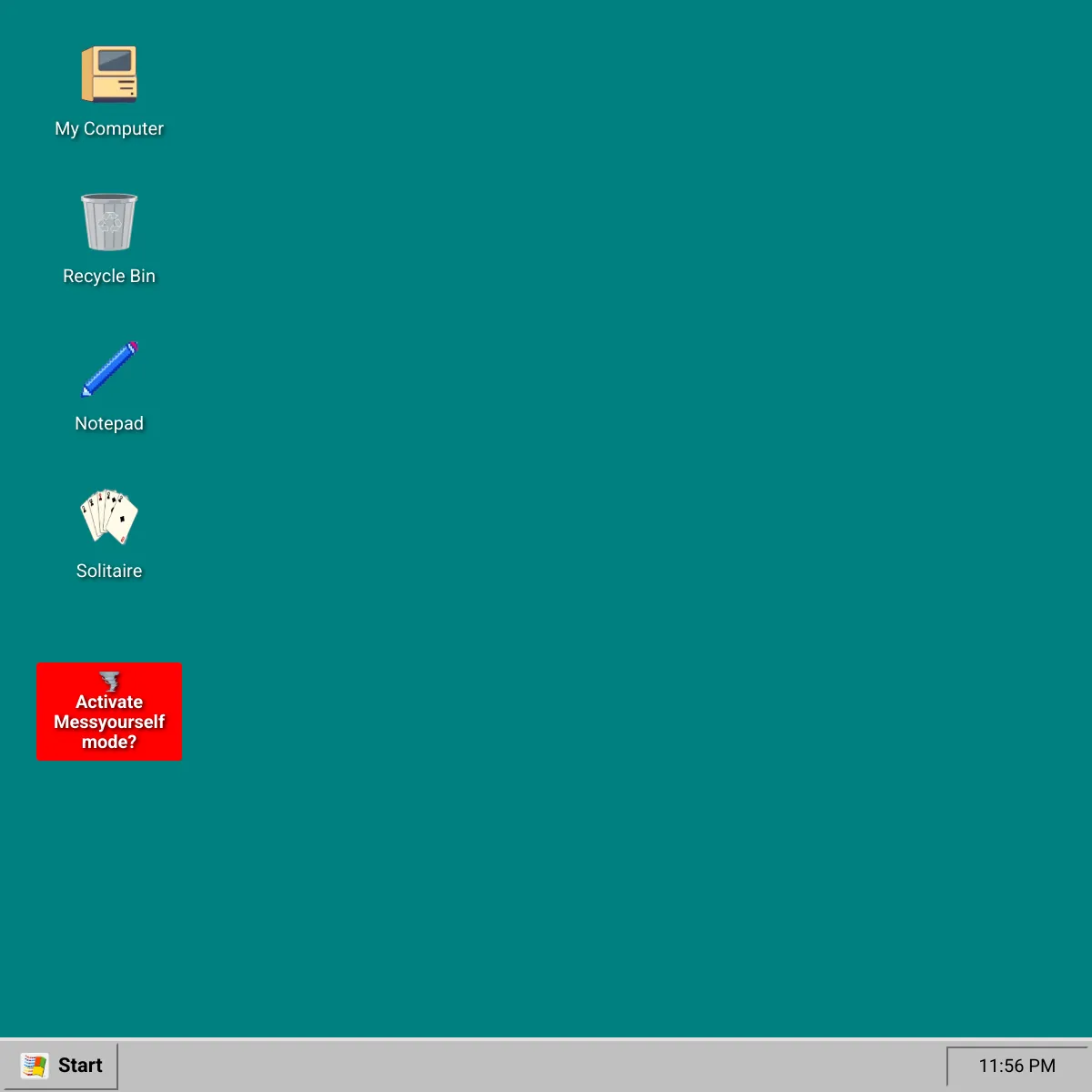Image resolution: width=1092 pixels, height=1092 pixels.
Task: Click the "Solitaire" icon label
Action: click(x=109, y=571)
